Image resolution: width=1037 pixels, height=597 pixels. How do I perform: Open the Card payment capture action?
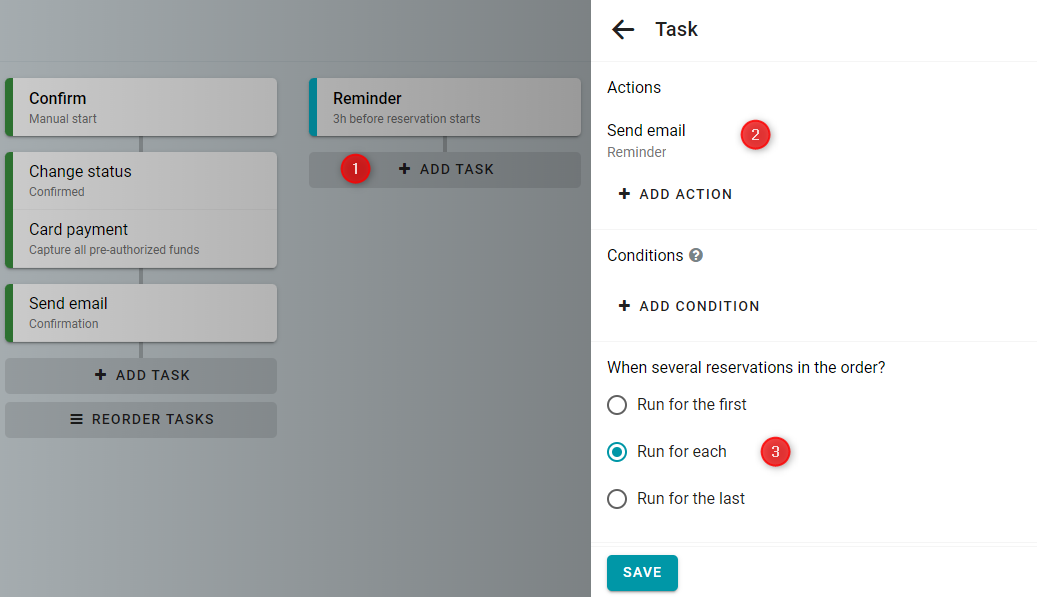pyautogui.click(x=141, y=239)
